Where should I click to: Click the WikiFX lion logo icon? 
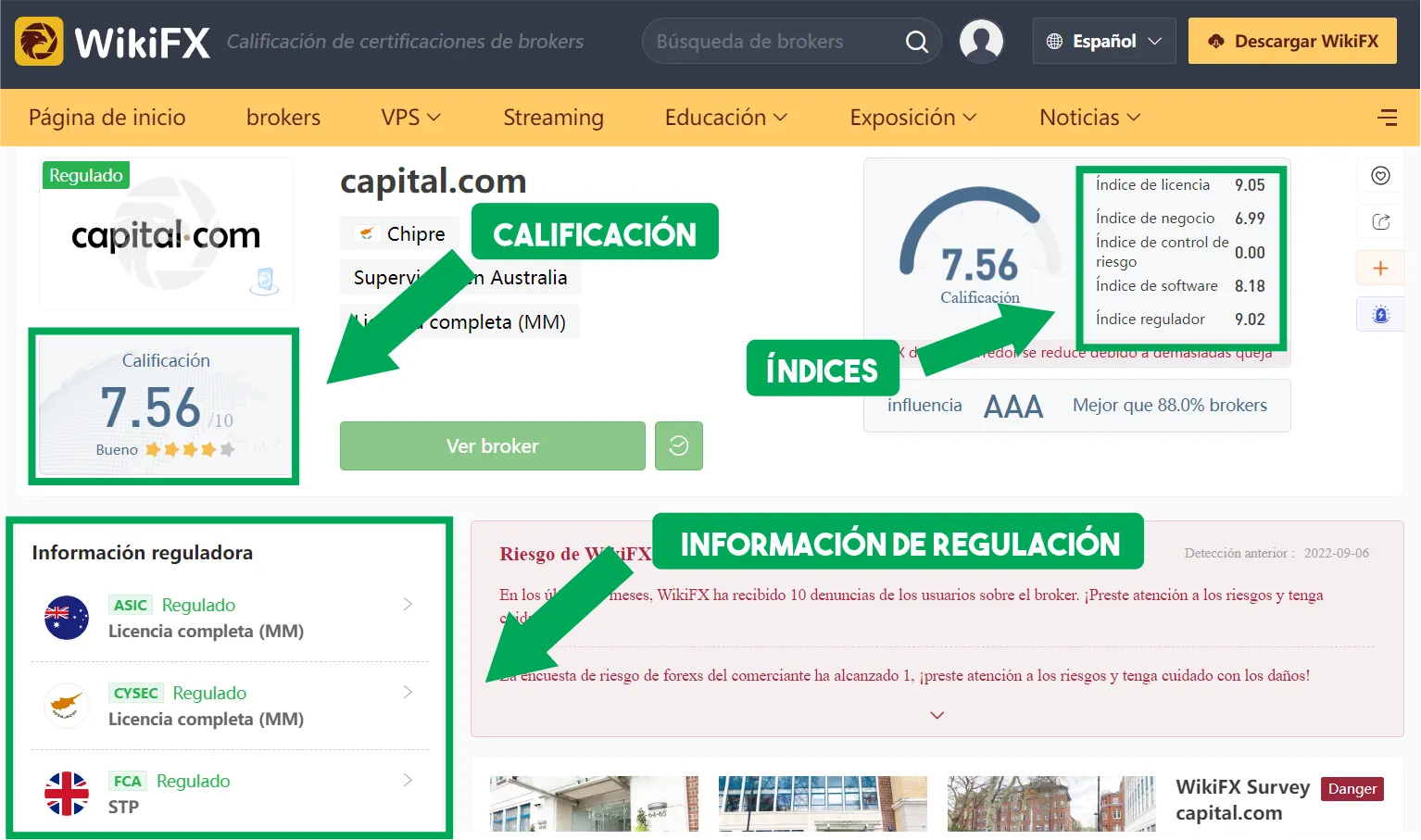39,41
